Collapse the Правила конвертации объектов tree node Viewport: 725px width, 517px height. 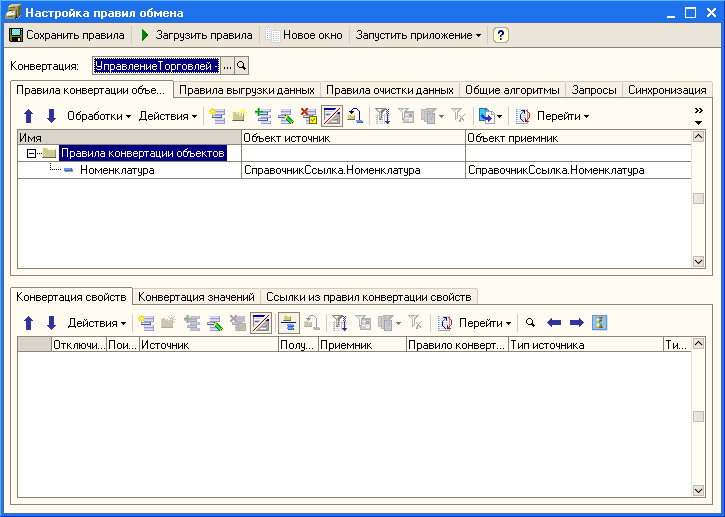pos(32,153)
